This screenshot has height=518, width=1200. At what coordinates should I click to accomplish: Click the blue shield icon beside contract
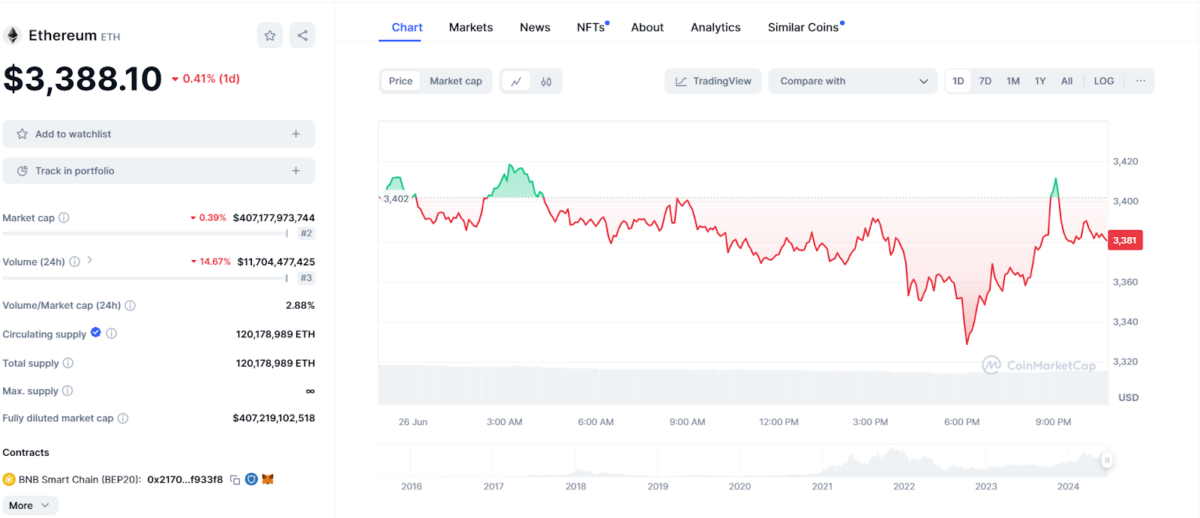[x=252, y=479]
